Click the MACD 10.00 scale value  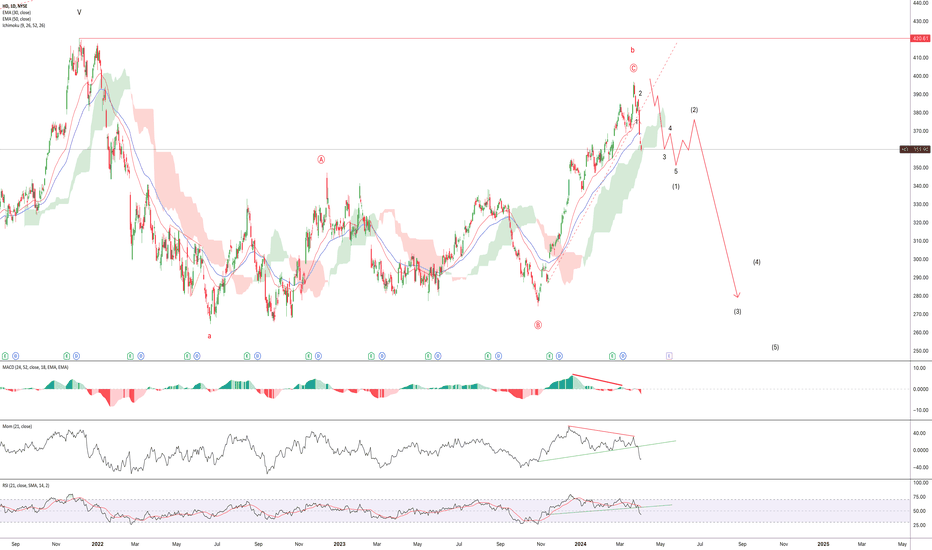[922, 368]
